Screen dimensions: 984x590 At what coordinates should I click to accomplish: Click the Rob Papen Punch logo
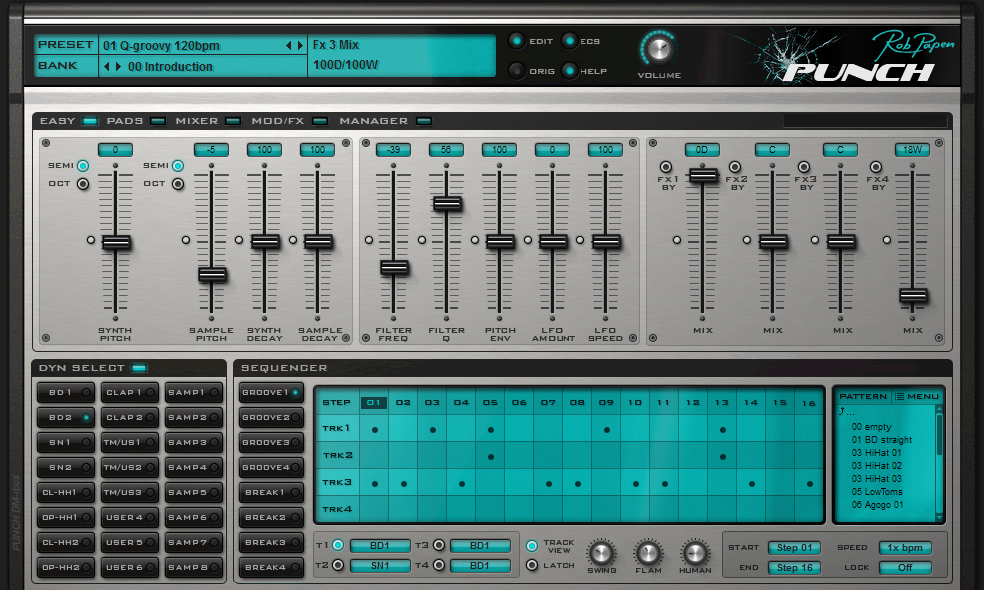(860, 56)
